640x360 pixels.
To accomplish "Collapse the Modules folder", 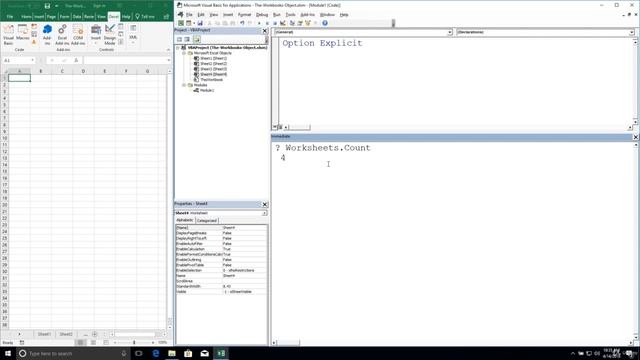I will pyautogui.click(x=184, y=85).
